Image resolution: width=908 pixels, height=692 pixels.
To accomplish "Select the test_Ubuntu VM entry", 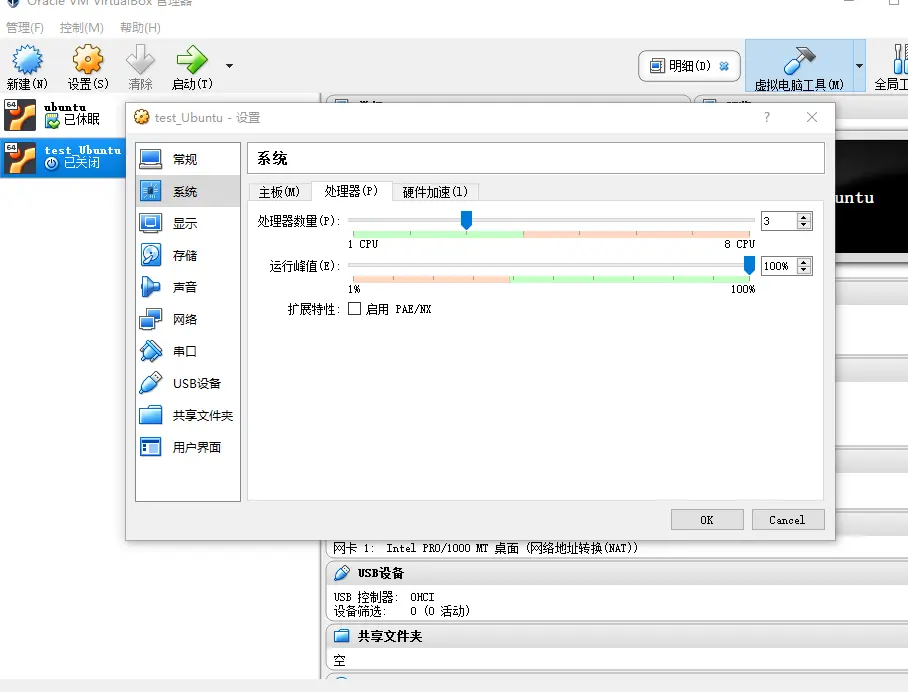I will tap(63, 157).
